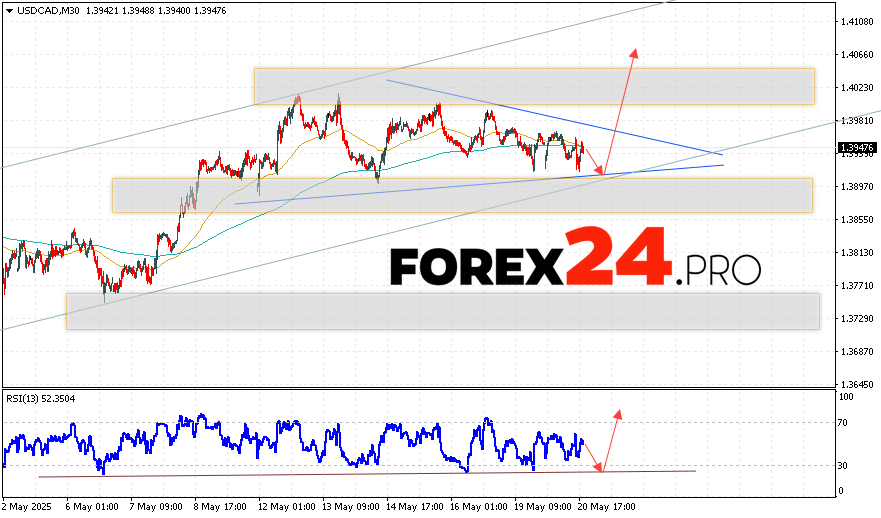Click the triangle arrow beside USDCAD,M30
The image size is (881, 518).
pyautogui.click(x=7, y=9)
